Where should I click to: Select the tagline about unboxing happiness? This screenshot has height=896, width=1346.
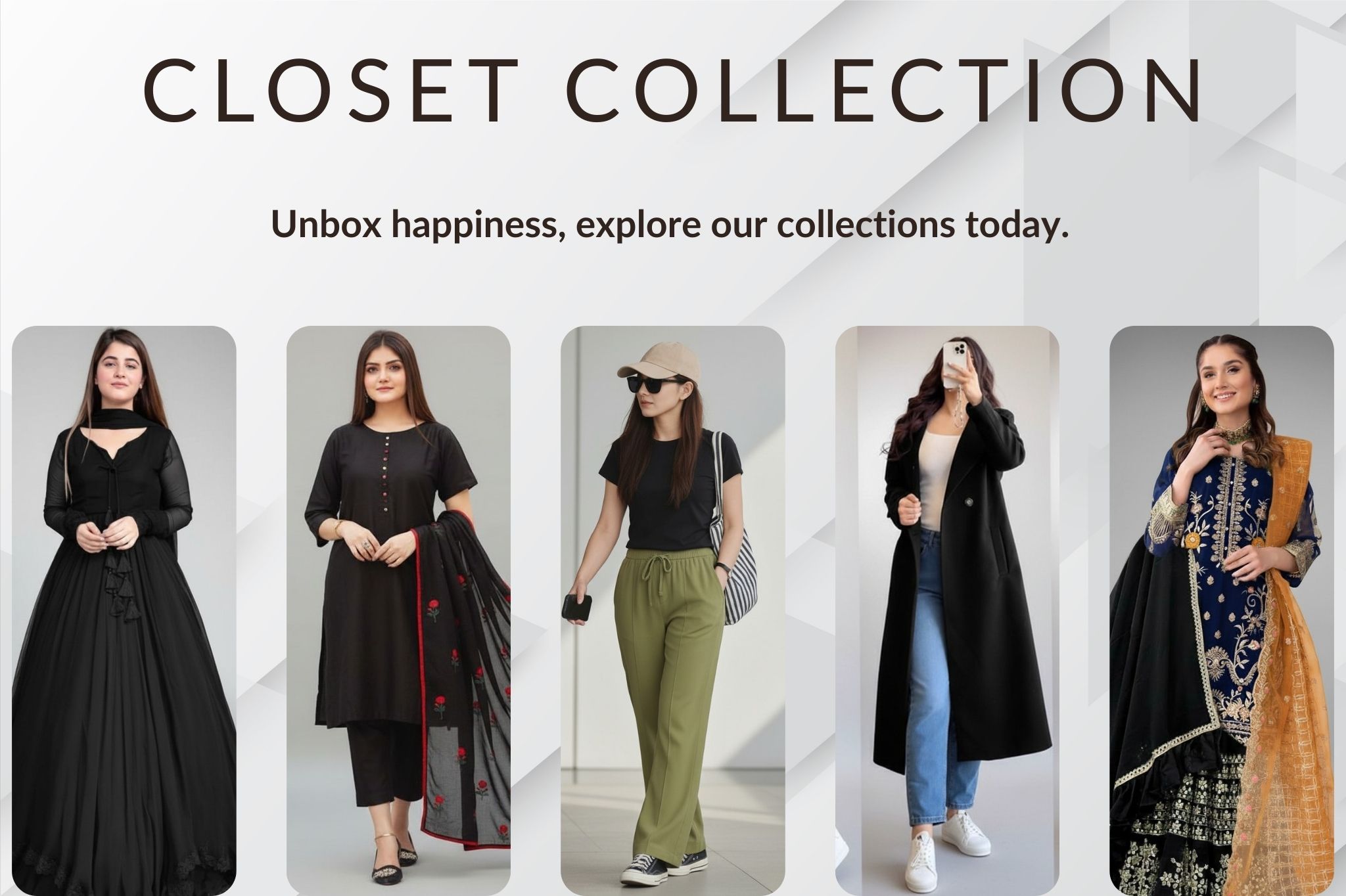670,225
